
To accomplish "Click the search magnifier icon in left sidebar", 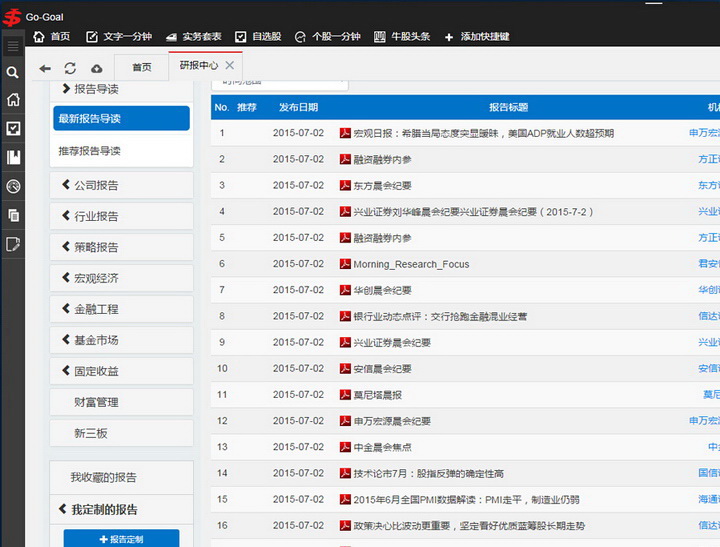I will click(12, 72).
